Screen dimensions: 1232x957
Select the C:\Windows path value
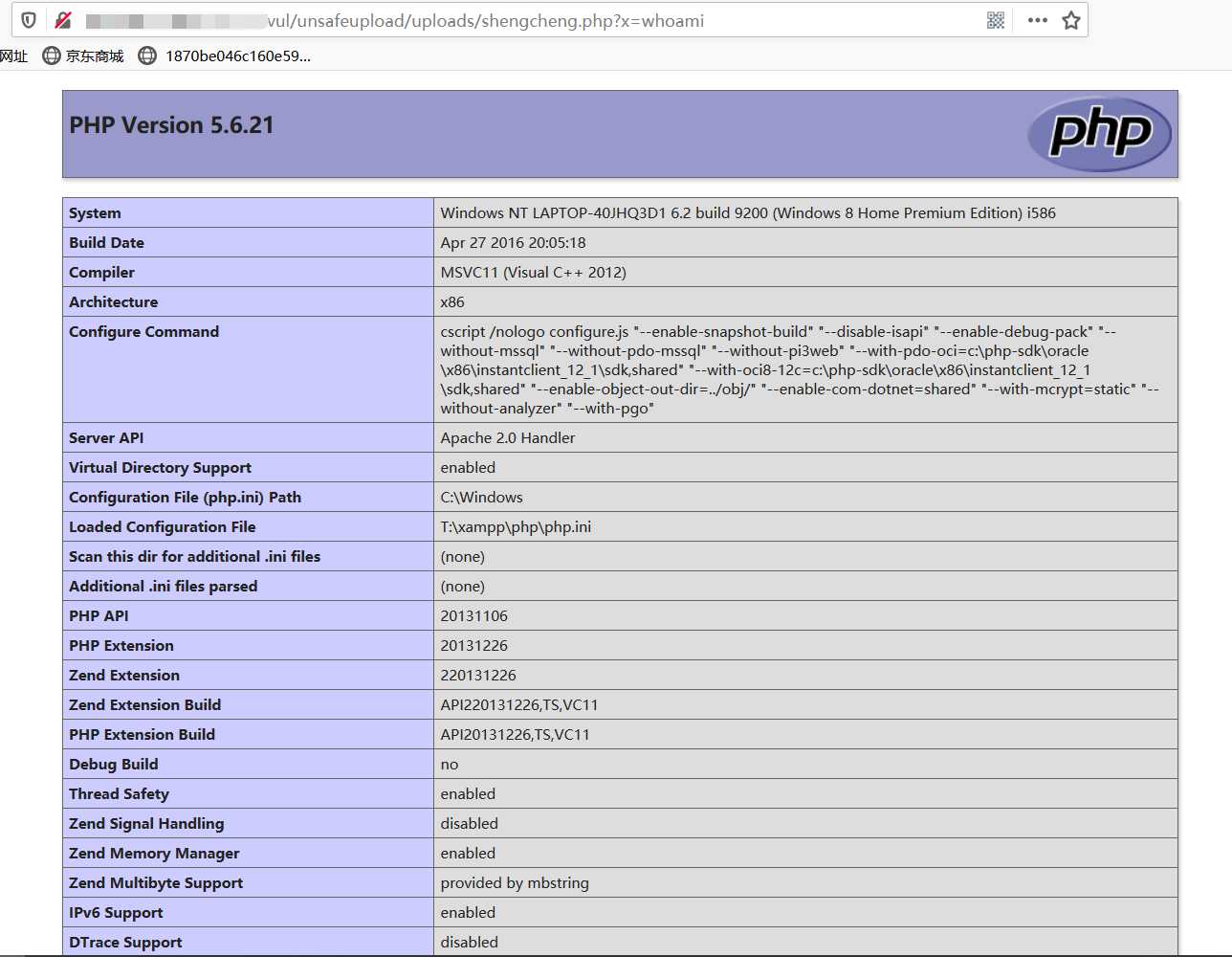coord(481,497)
